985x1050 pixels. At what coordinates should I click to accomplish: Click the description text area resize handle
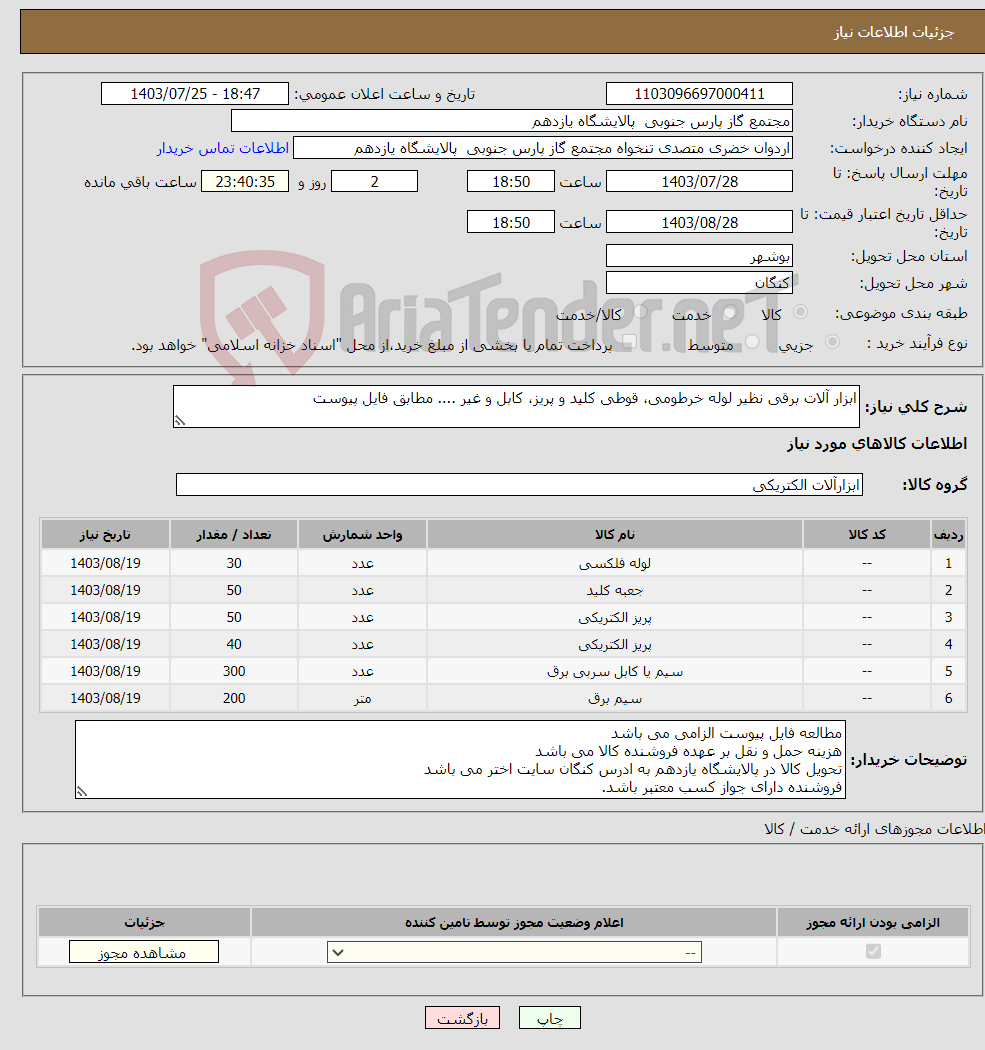pos(179,421)
